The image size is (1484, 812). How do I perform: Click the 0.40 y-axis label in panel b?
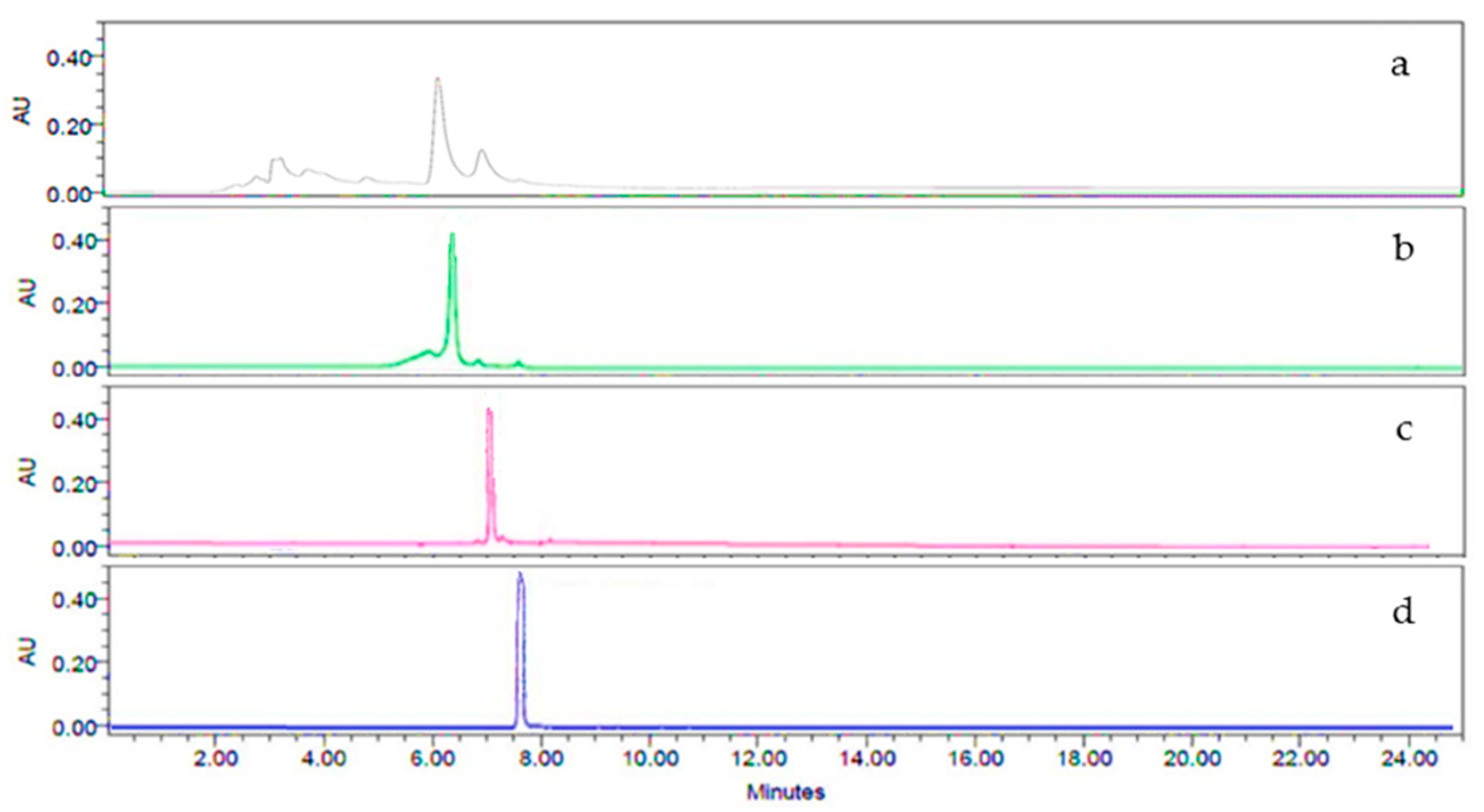point(75,242)
